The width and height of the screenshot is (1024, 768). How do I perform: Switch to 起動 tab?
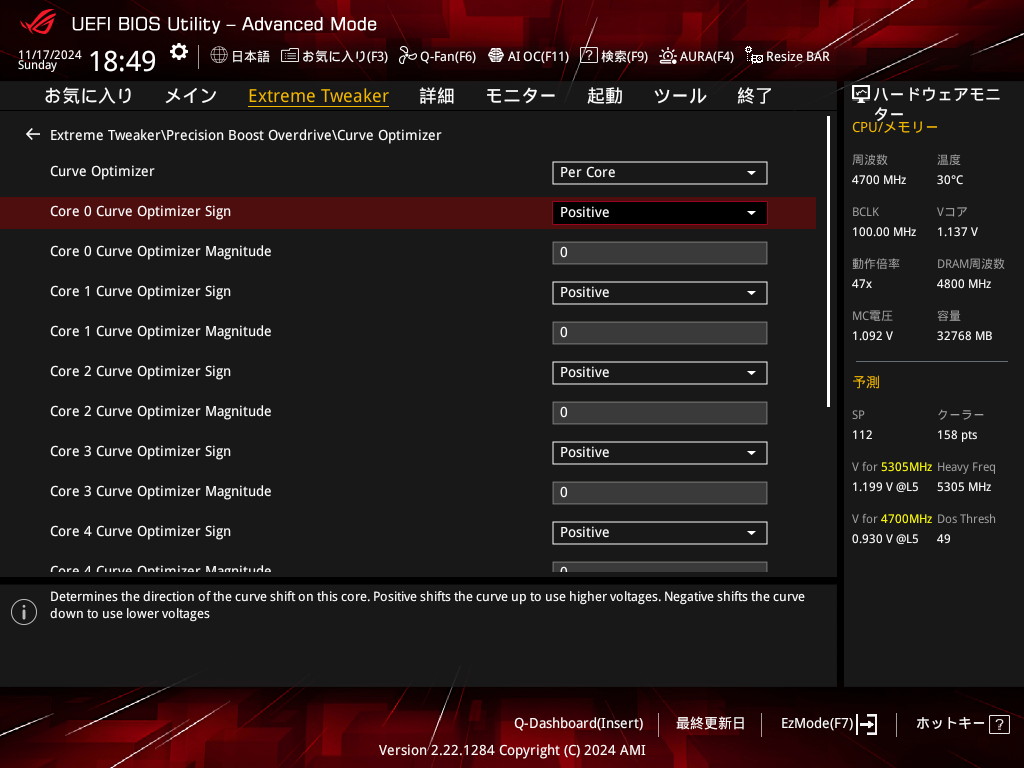click(605, 96)
